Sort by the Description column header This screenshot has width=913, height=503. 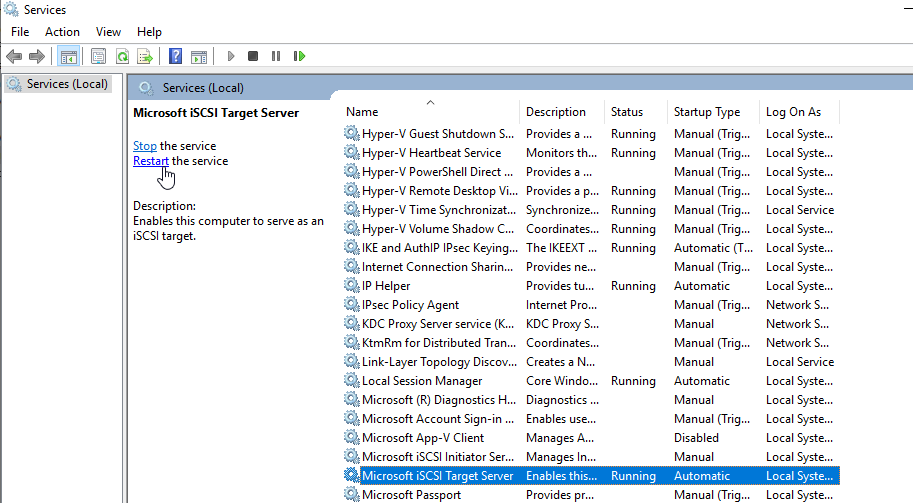click(562, 112)
